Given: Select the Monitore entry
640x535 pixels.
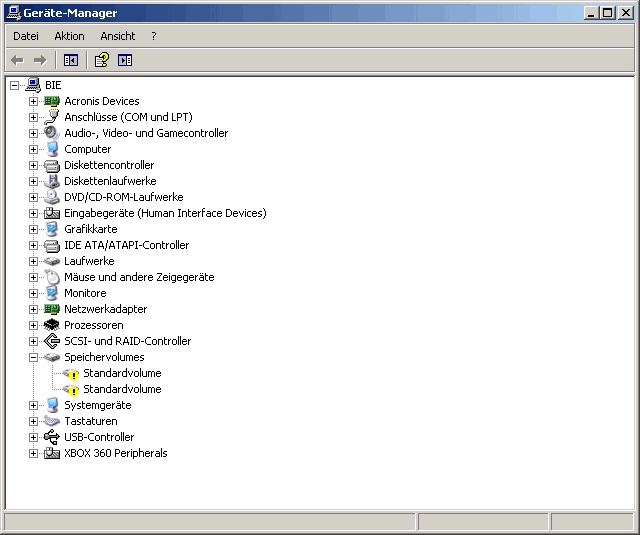Looking at the screenshot, I should coord(85,293).
